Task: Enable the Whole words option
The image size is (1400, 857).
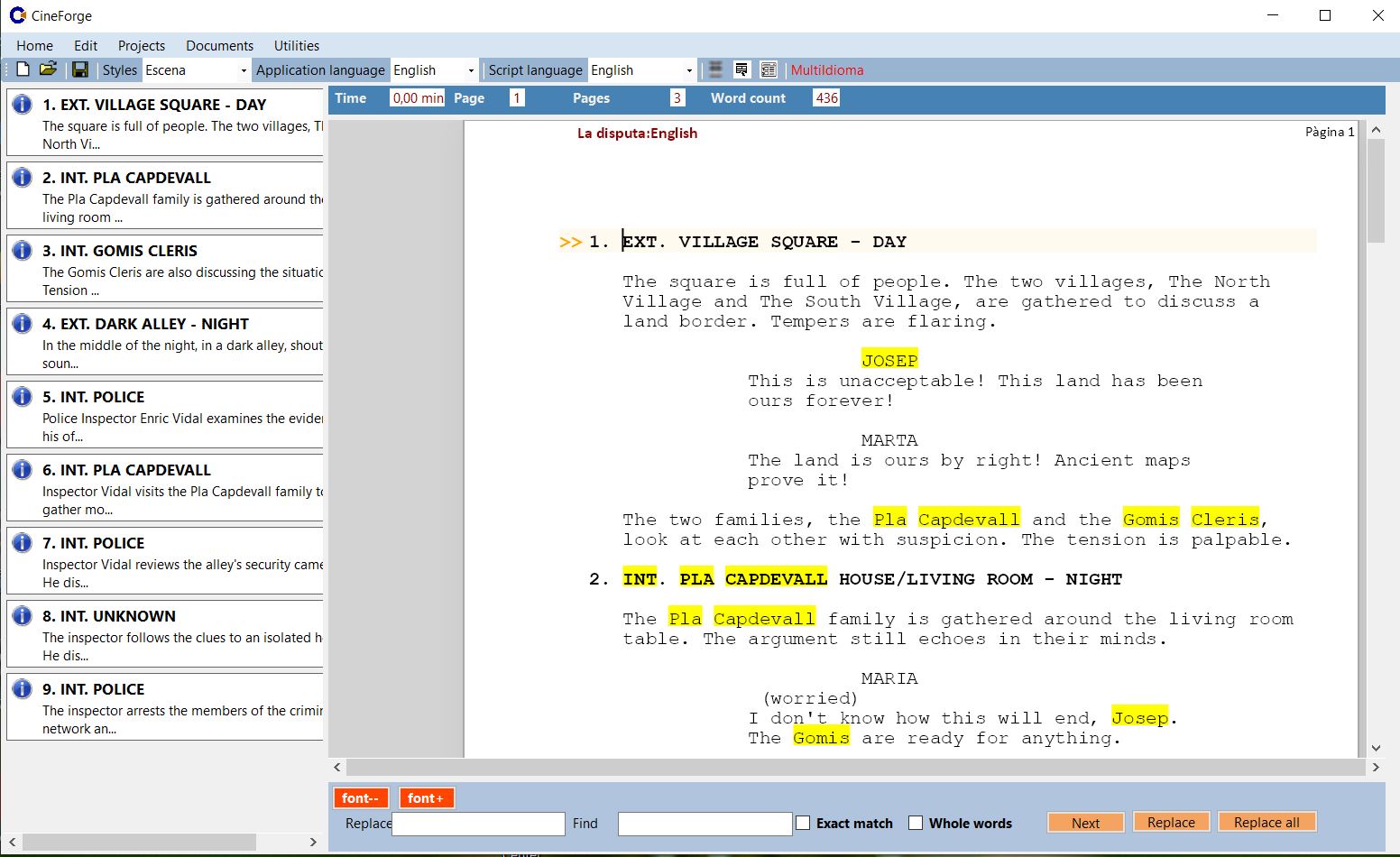Action: pos(916,823)
